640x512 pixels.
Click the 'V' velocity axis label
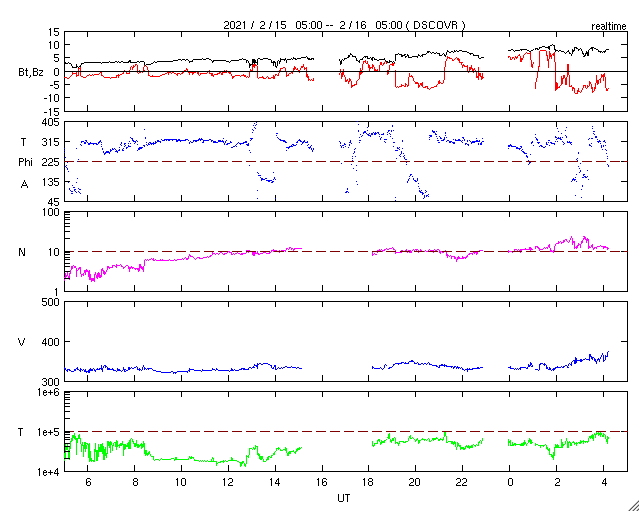coord(22,342)
